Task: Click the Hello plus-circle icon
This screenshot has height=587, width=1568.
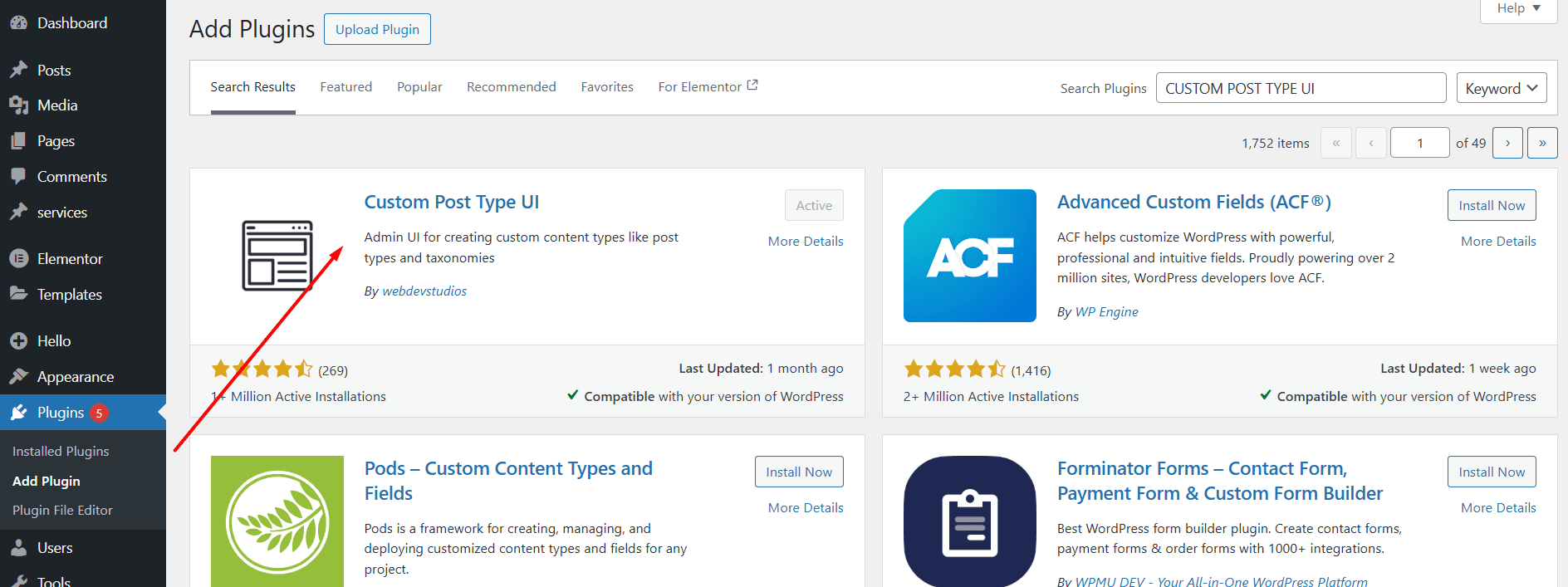Action: pos(18,340)
